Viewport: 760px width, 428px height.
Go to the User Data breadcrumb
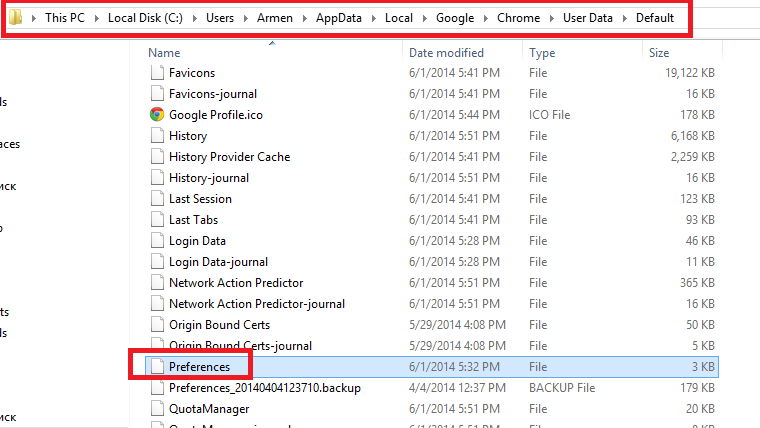click(587, 18)
